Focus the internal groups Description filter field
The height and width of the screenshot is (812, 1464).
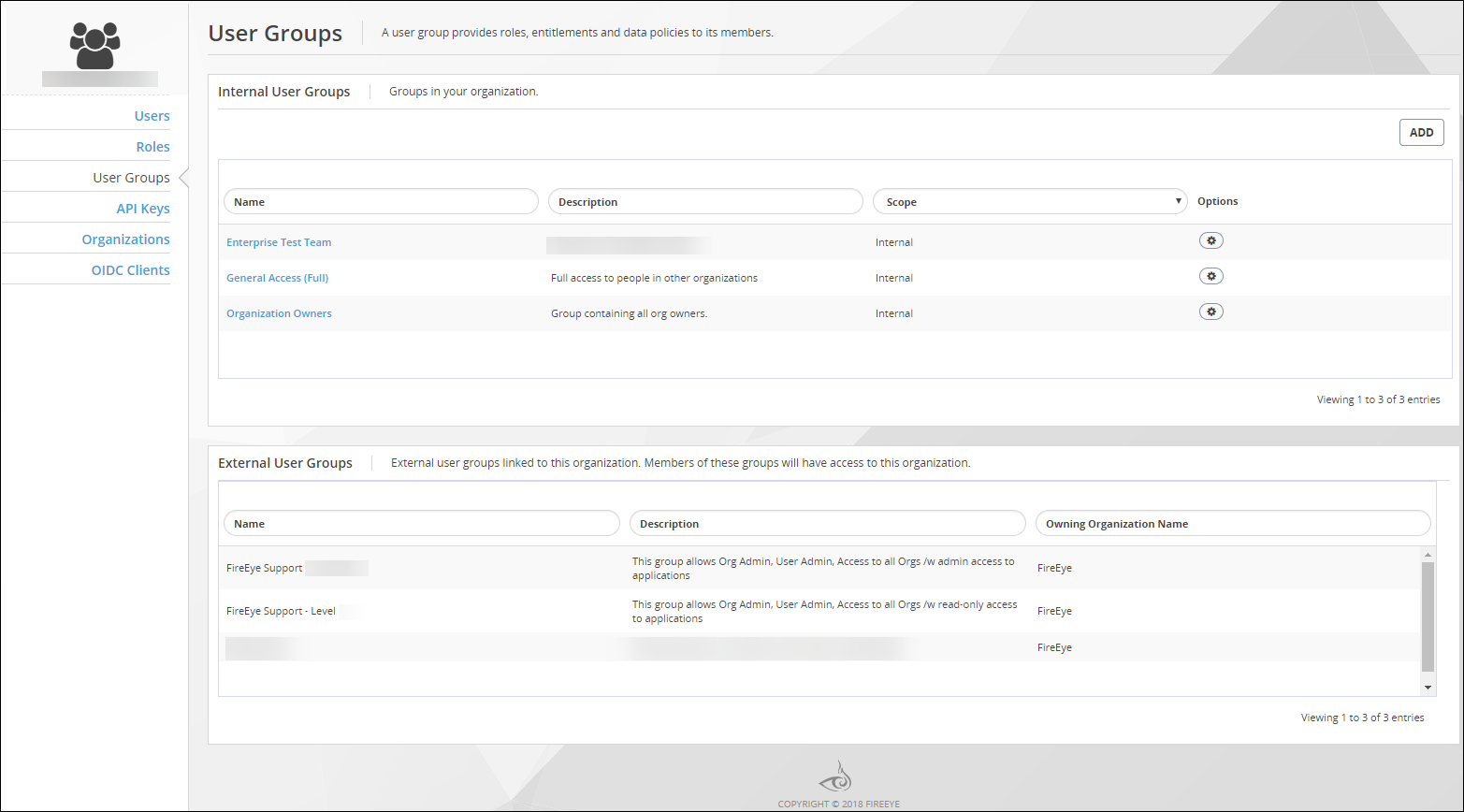705,201
